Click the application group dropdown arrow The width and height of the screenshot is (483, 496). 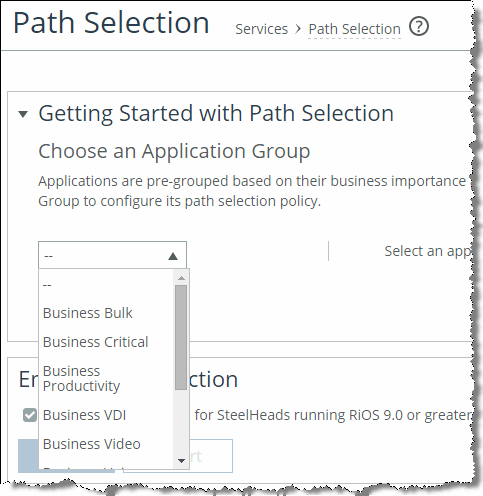(173, 256)
